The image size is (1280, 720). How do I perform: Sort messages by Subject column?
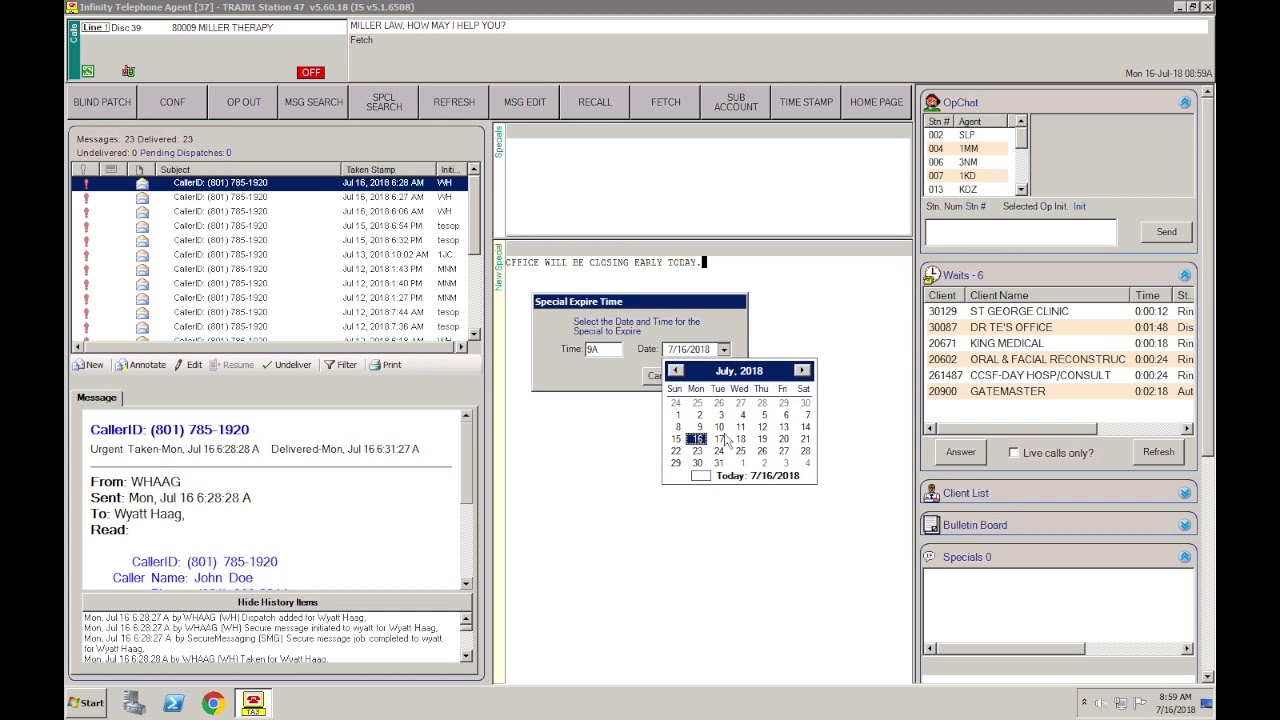click(248, 169)
